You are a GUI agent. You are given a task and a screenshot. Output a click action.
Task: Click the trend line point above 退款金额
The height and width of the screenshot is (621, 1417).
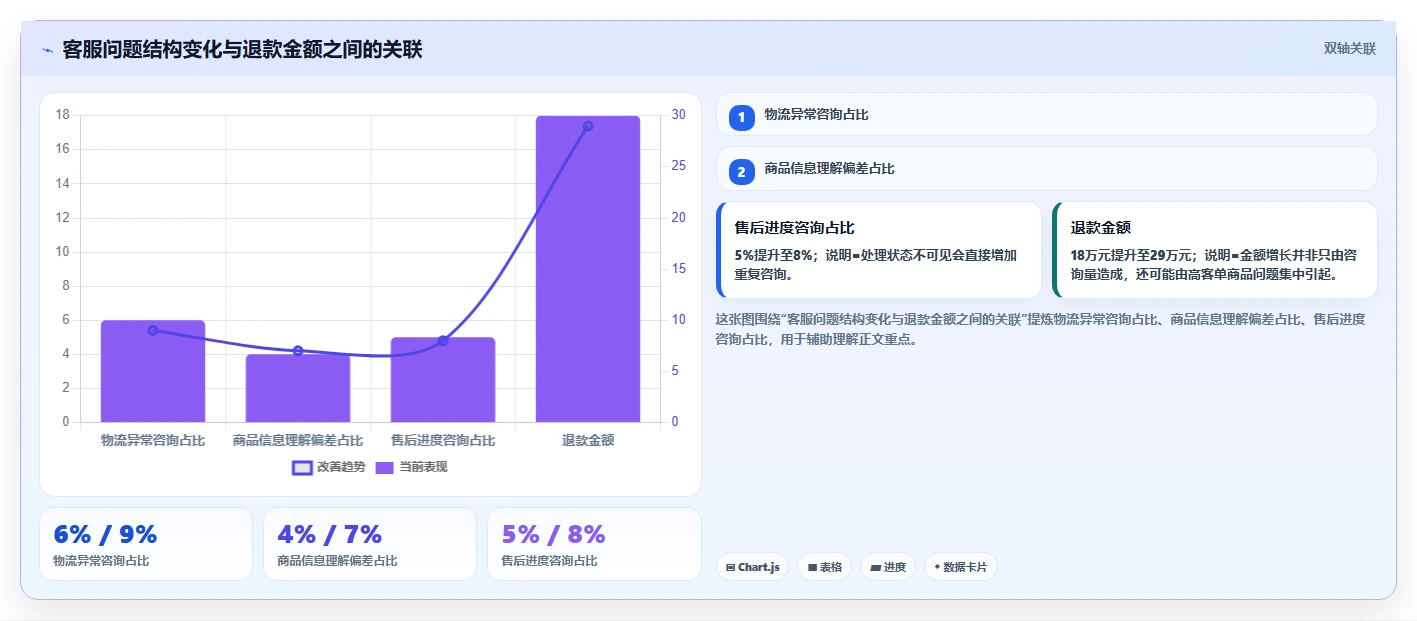point(588,126)
